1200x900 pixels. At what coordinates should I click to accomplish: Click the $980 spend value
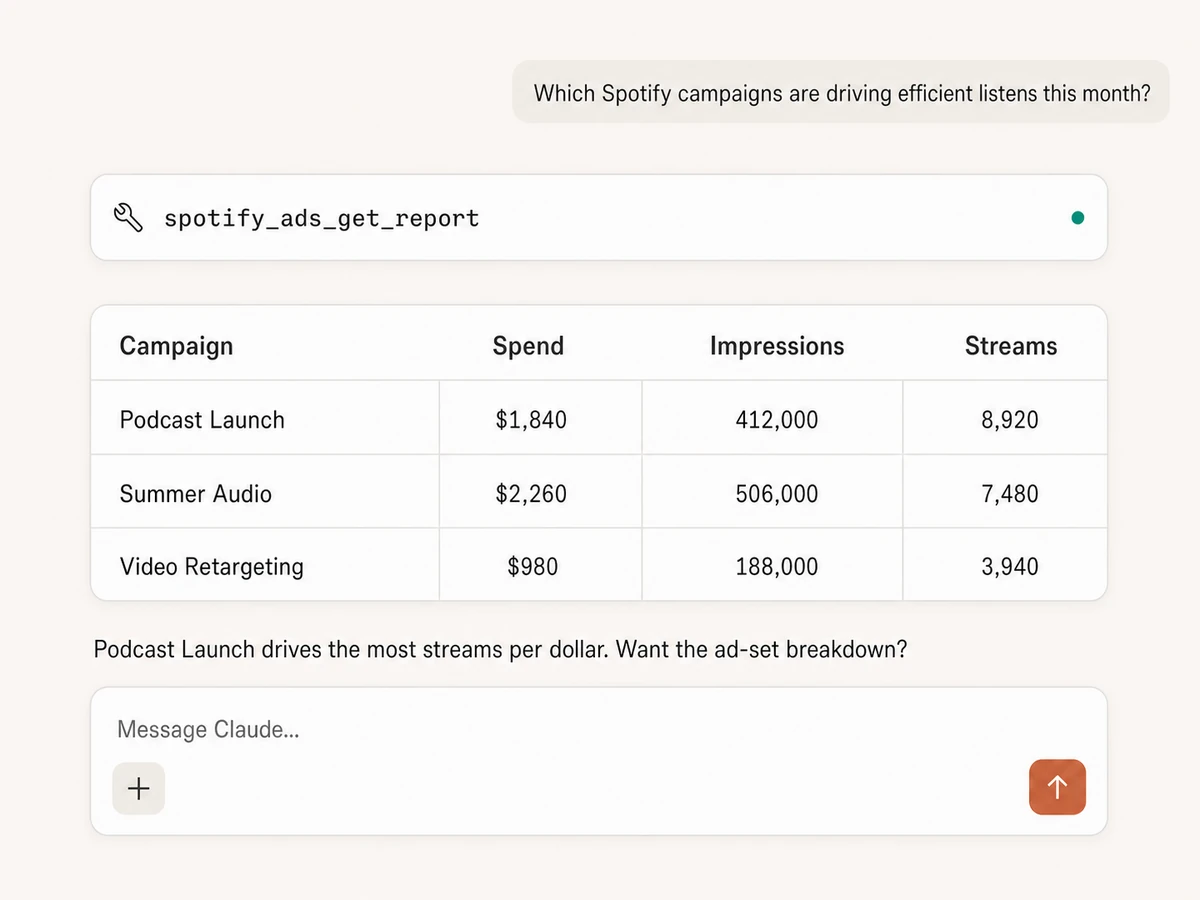[532, 567]
